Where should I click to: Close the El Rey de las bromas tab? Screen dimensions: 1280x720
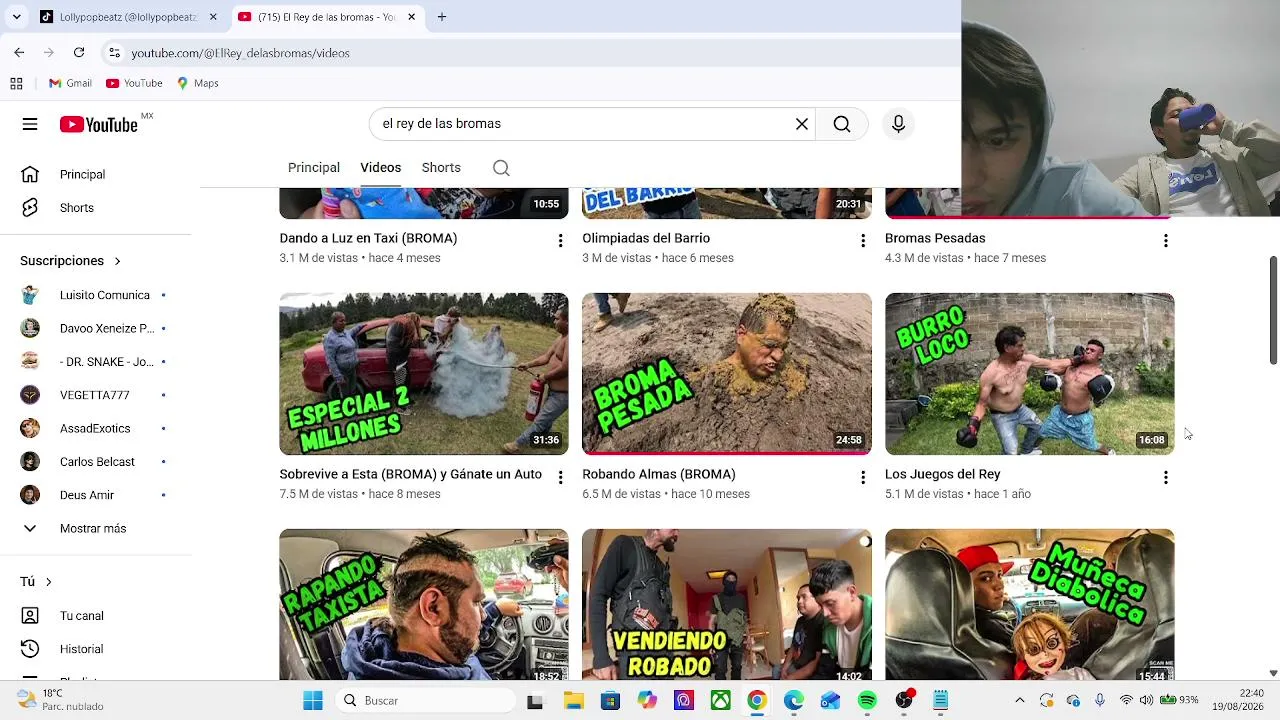click(412, 17)
